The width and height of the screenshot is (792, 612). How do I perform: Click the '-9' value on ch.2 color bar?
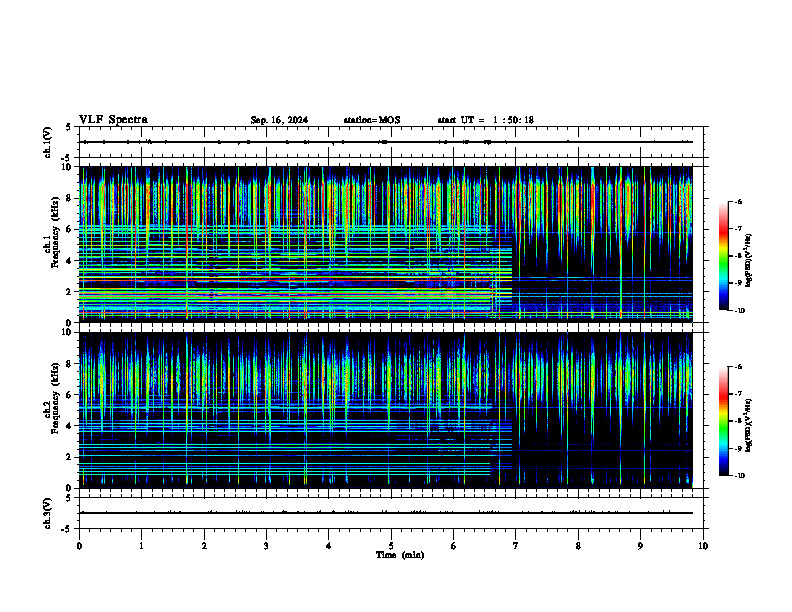click(x=737, y=448)
